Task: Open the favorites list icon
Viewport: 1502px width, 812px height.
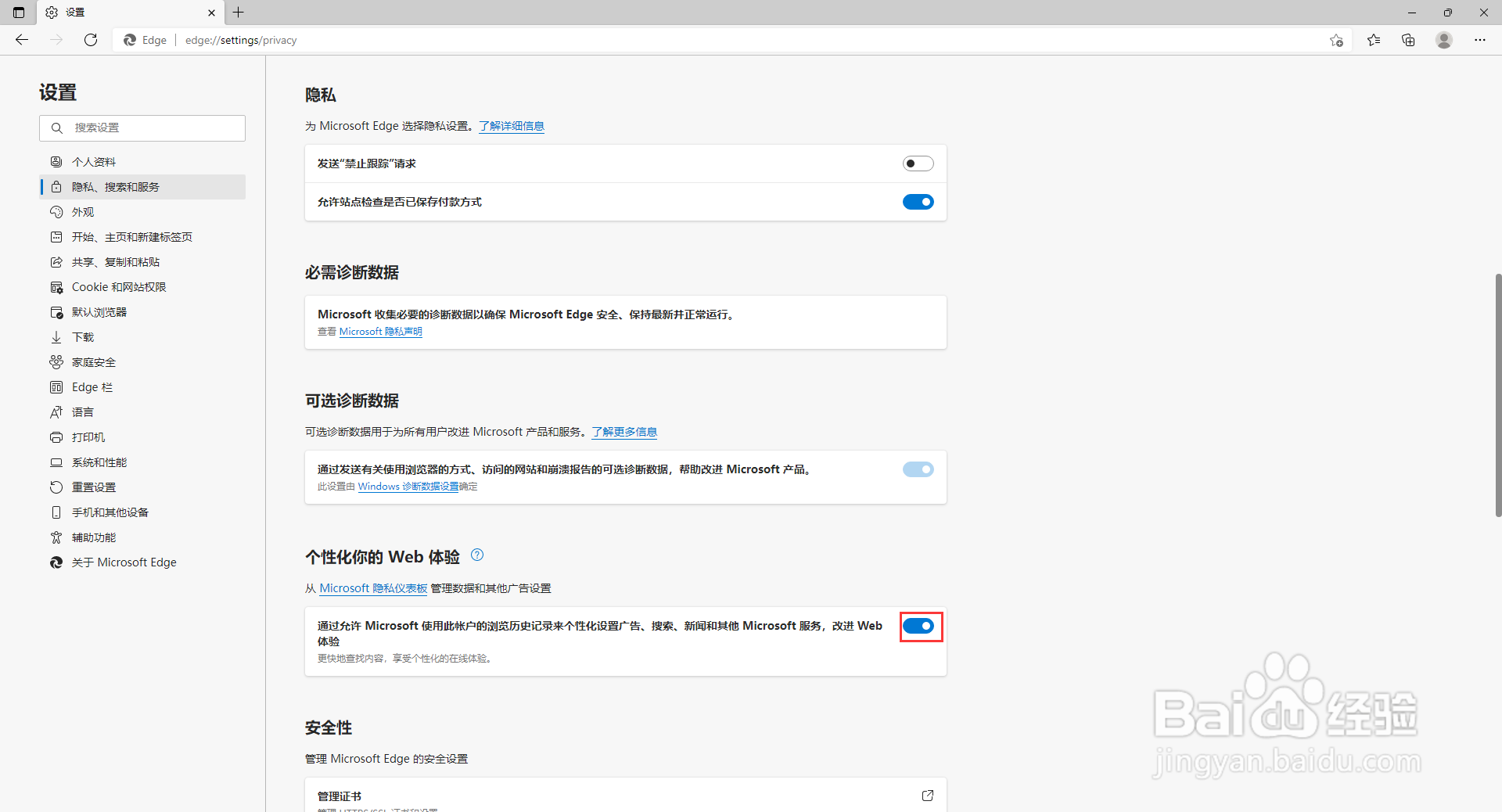Action: click(1374, 40)
